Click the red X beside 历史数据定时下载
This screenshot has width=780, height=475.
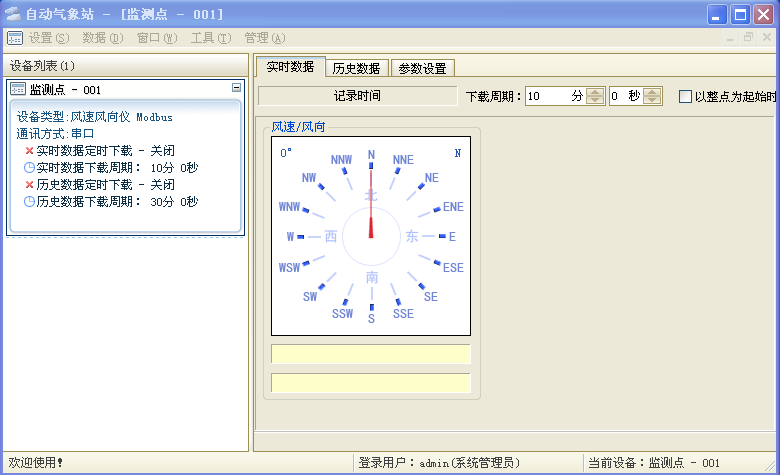tap(29, 184)
